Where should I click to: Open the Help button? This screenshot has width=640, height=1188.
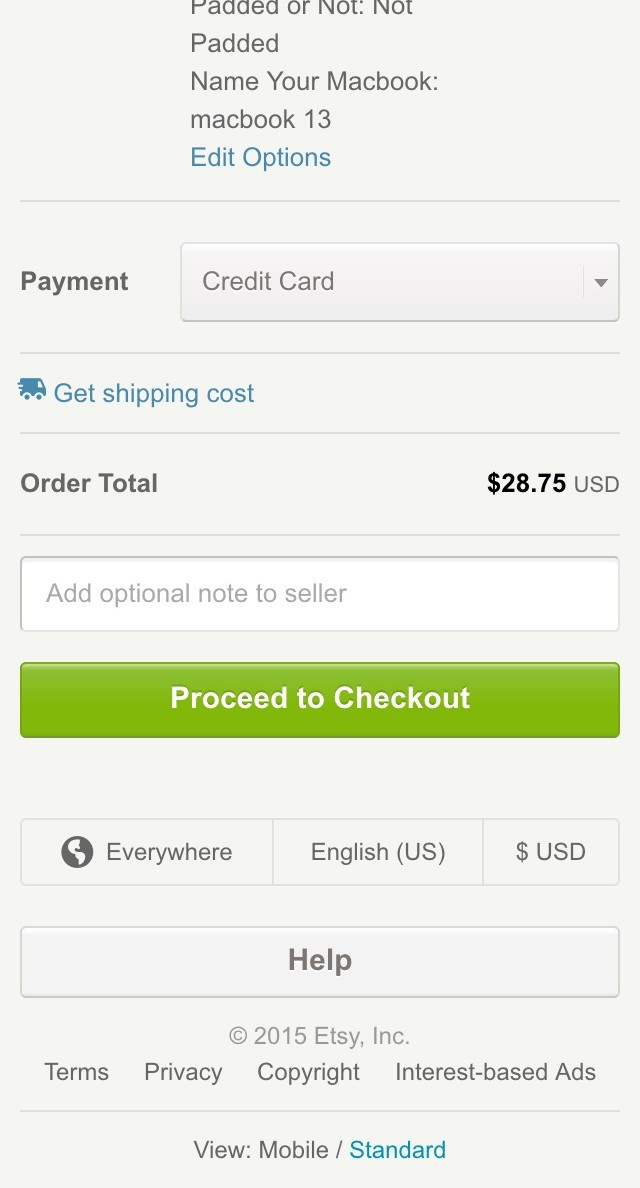click(320, 961)
